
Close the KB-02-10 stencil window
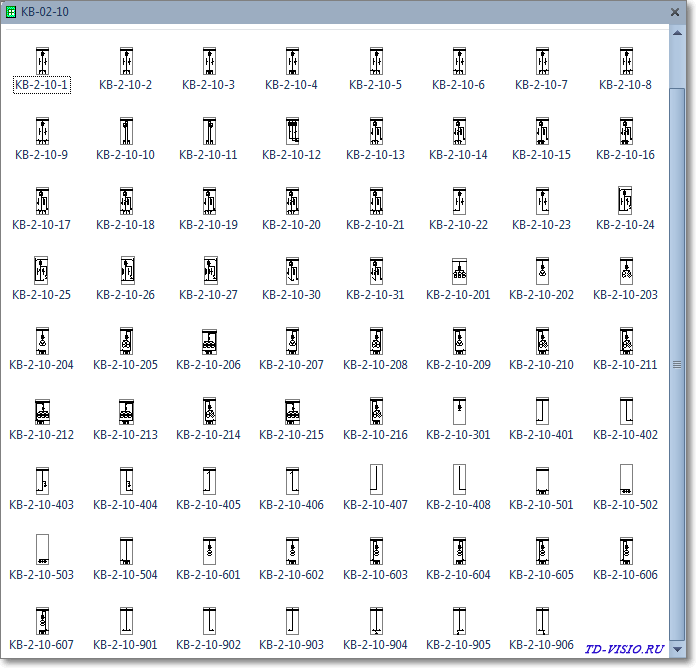point(675,12)
